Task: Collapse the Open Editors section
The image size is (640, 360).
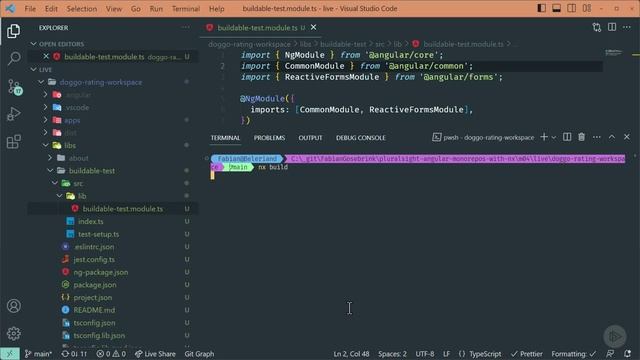Action: 34,44
